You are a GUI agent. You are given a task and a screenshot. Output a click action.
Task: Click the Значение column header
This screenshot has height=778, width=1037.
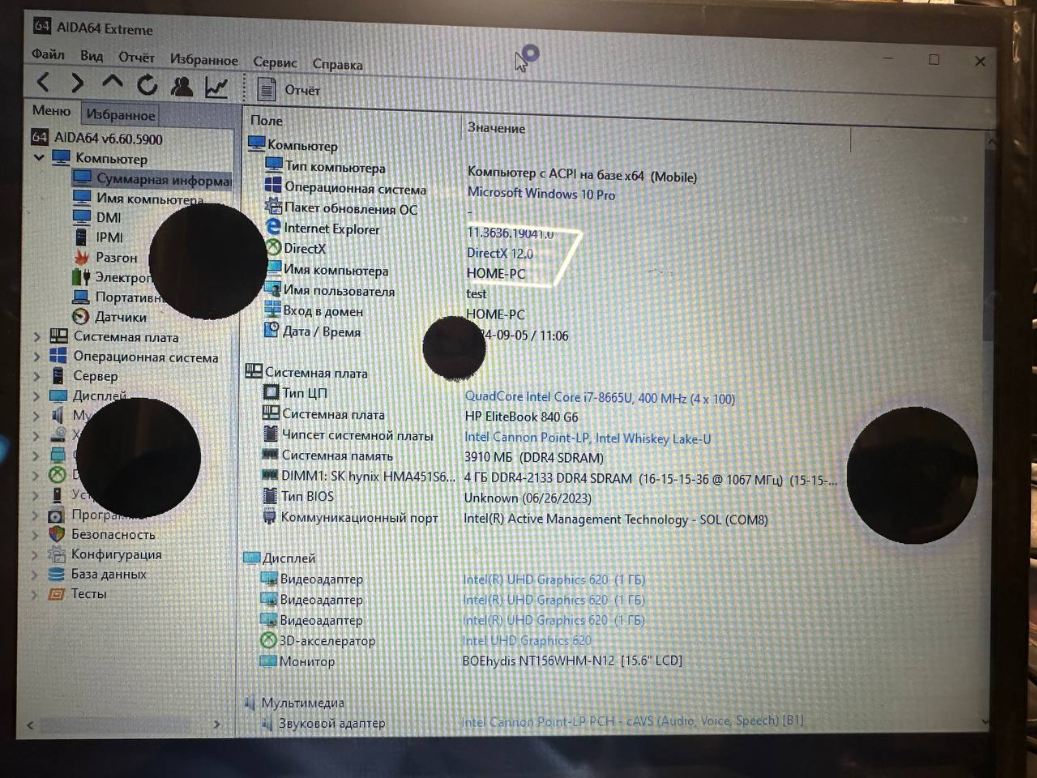[x=496, y=128]
